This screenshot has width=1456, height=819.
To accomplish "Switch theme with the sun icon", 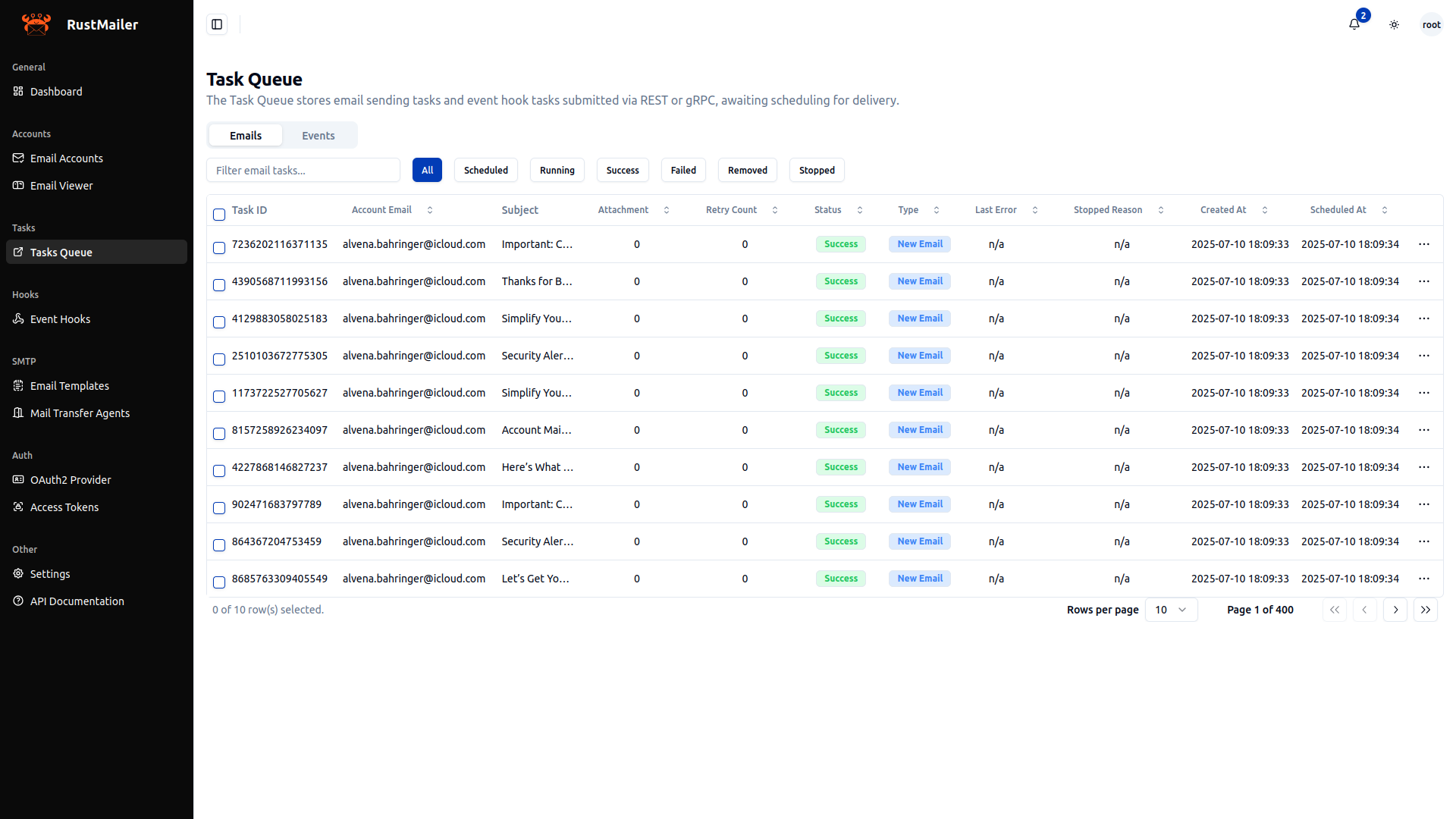I will pos(1394,24).
